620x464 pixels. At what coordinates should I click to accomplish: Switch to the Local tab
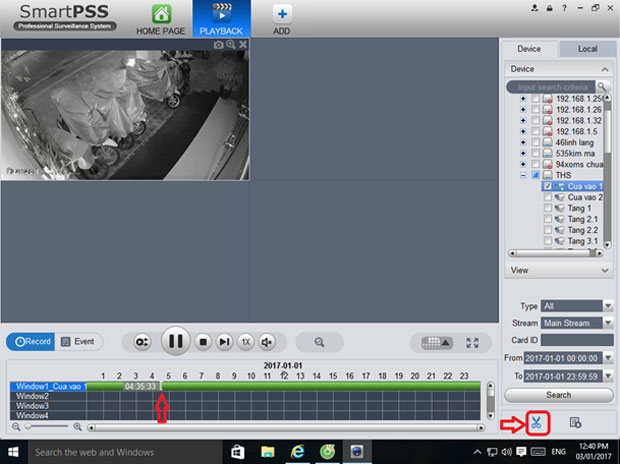click(x=588, y=49)
